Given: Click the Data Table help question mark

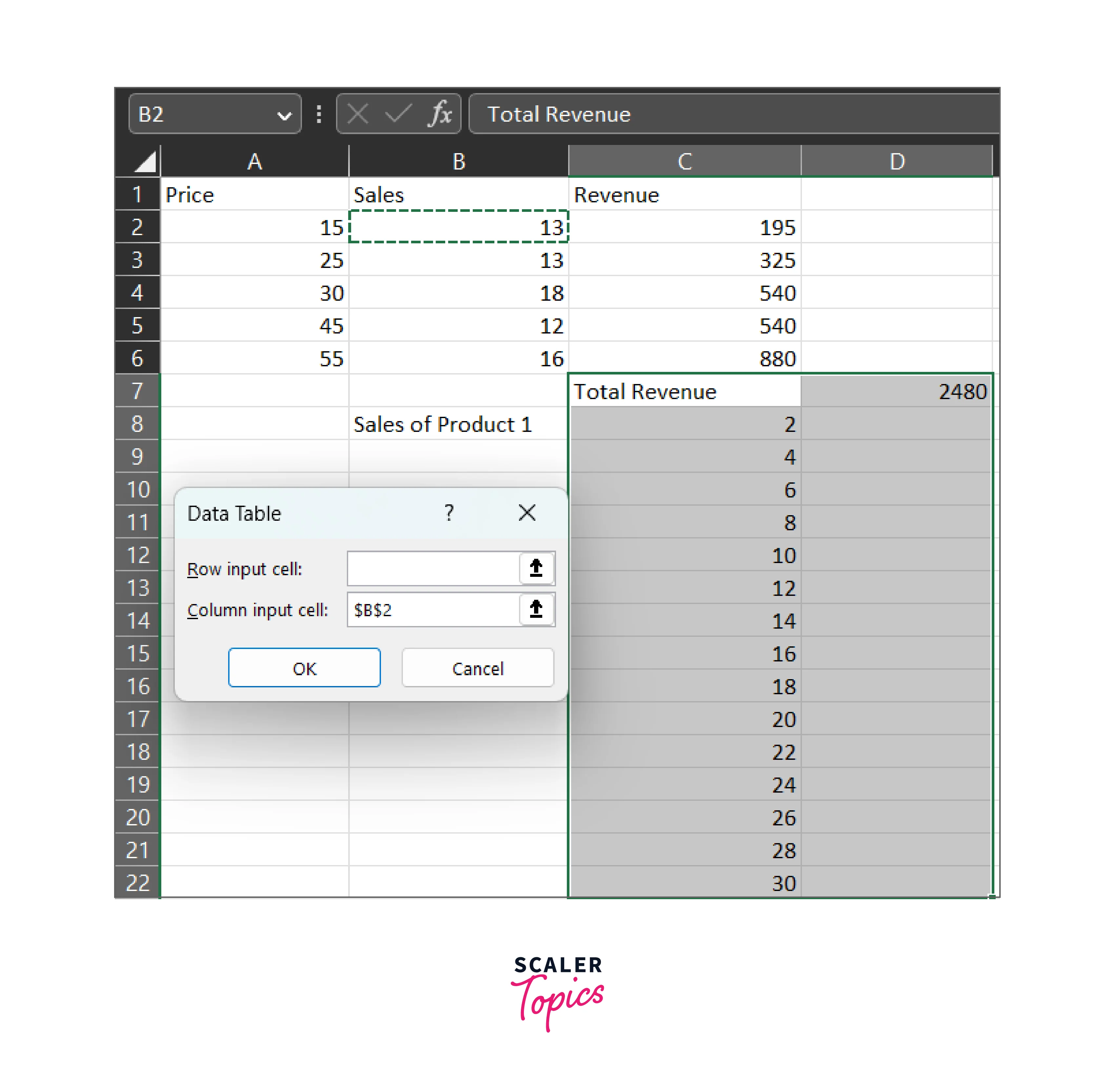Looking at the screenshot, I should pos(449,512).
